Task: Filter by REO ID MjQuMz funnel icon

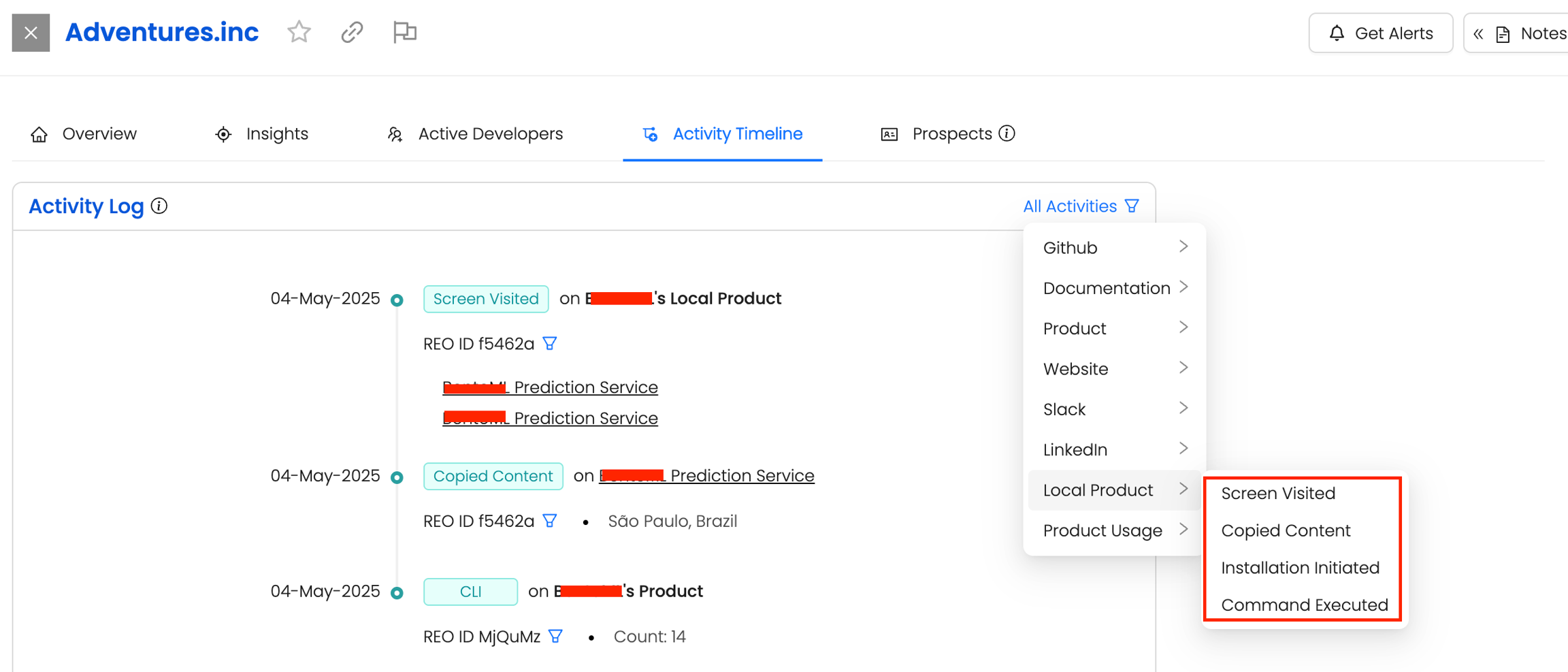Action: coord(555,636)
